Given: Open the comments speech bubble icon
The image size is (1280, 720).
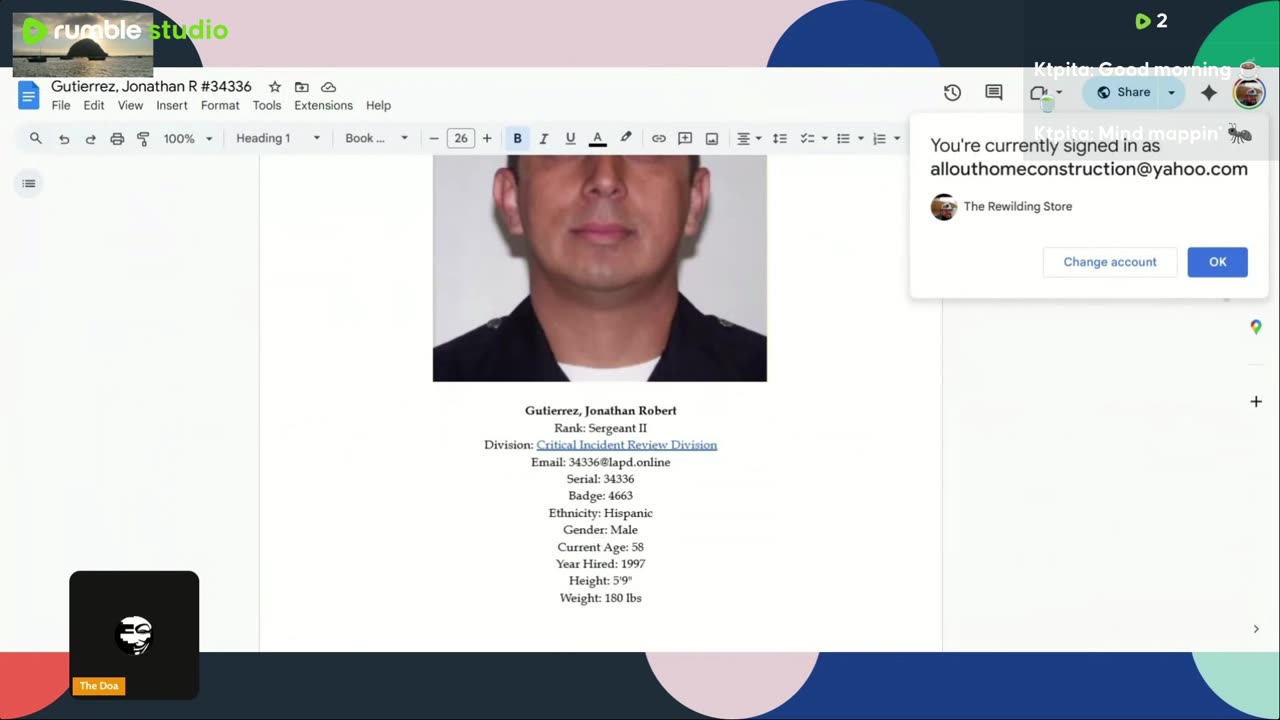Looking at the screenshot, I should pos(993,92).
